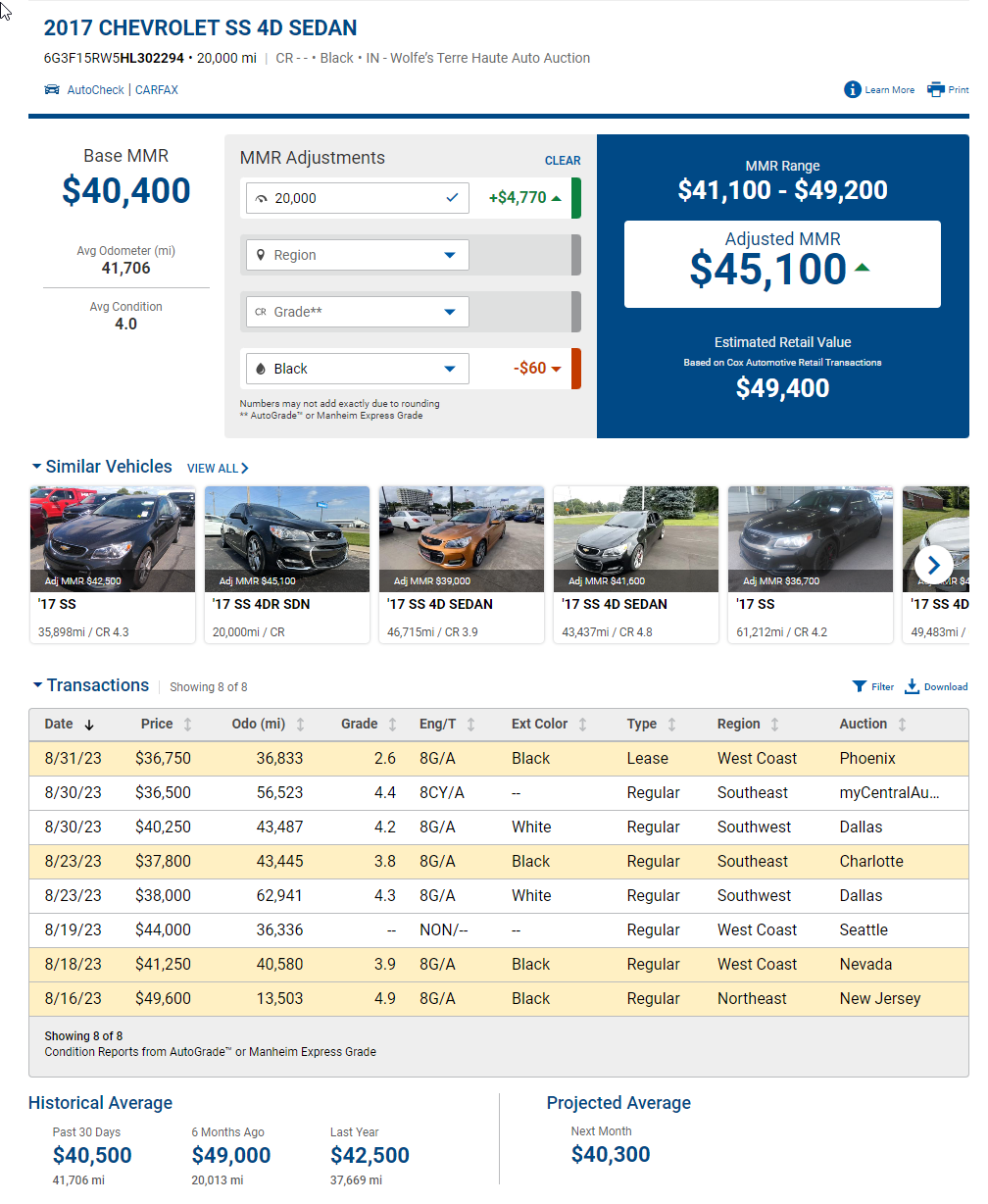Click CLEAR to reset MMR adjustments
The image size is (988, 1204).
563,161
